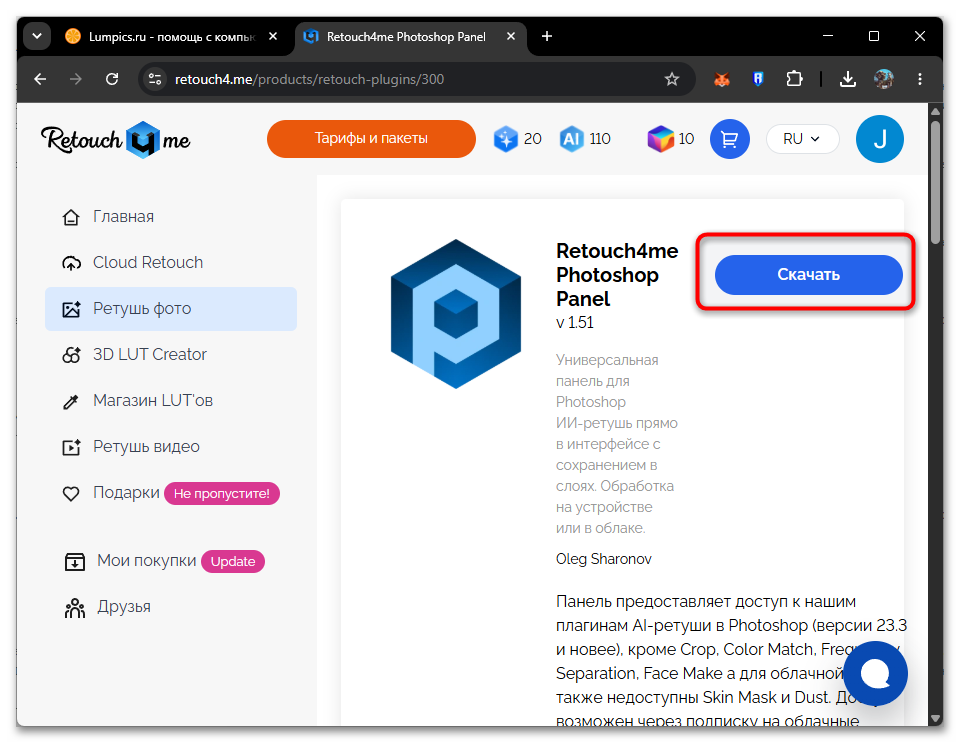Click the page vertical scrollbar thumb
Viewport: 960px width, 743px height.
(935, 182)
